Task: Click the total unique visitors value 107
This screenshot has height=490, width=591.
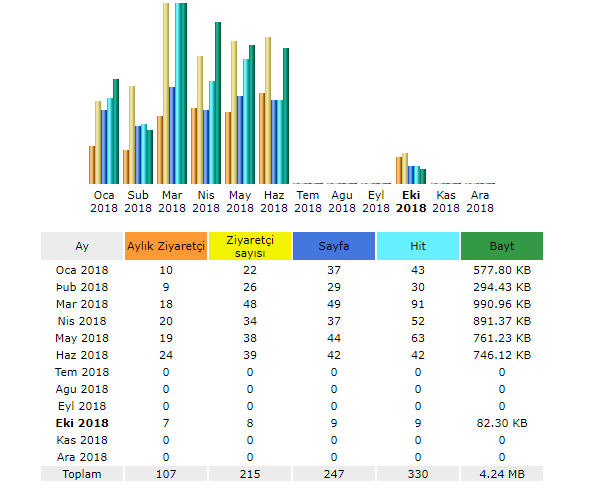Action: pyautogui.click(x=166, y=474)
